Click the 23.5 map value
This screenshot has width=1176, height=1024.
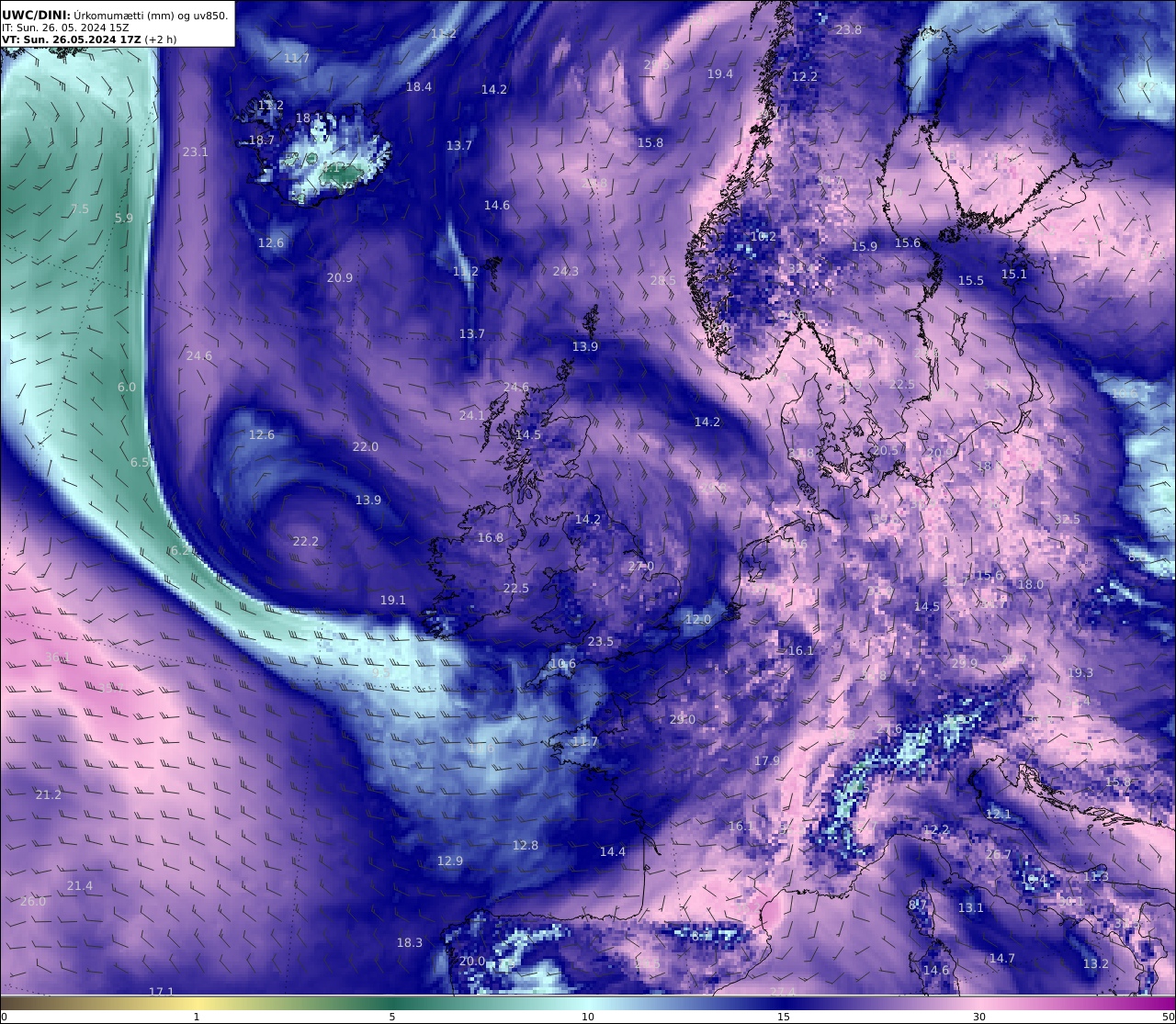coord(601,642)
